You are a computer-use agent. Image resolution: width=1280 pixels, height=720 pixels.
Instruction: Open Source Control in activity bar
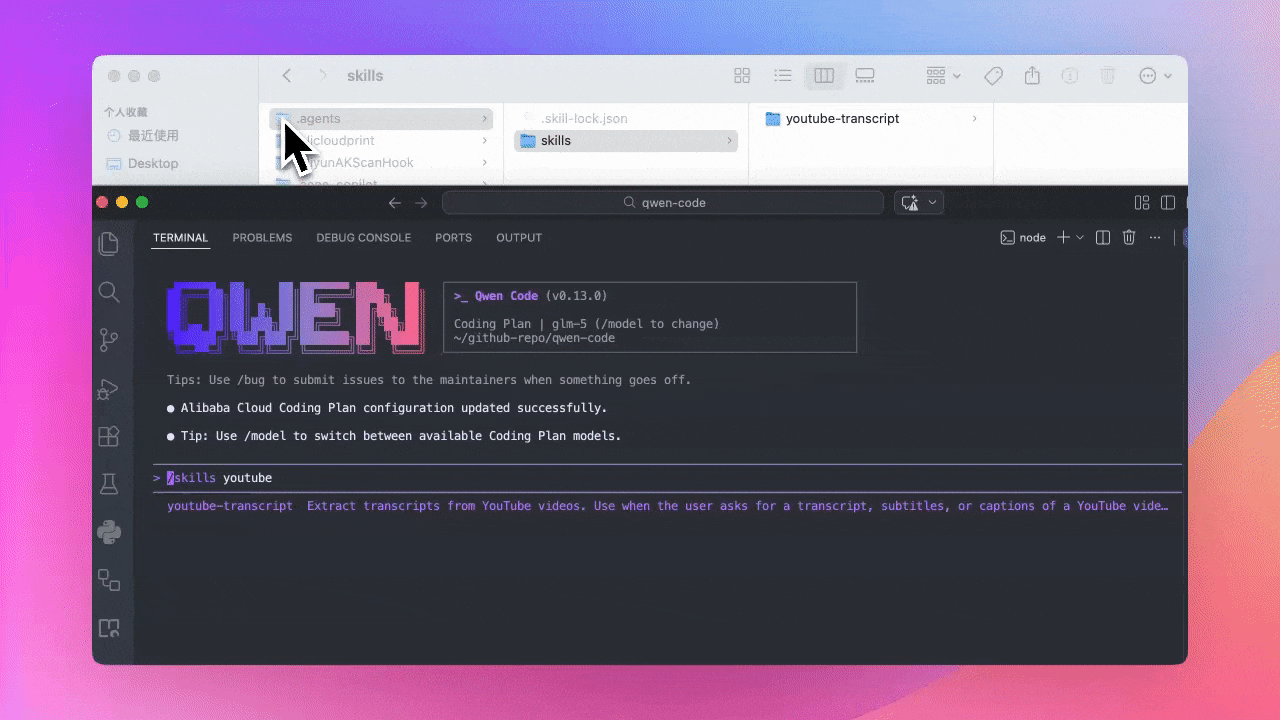(109, 341)
